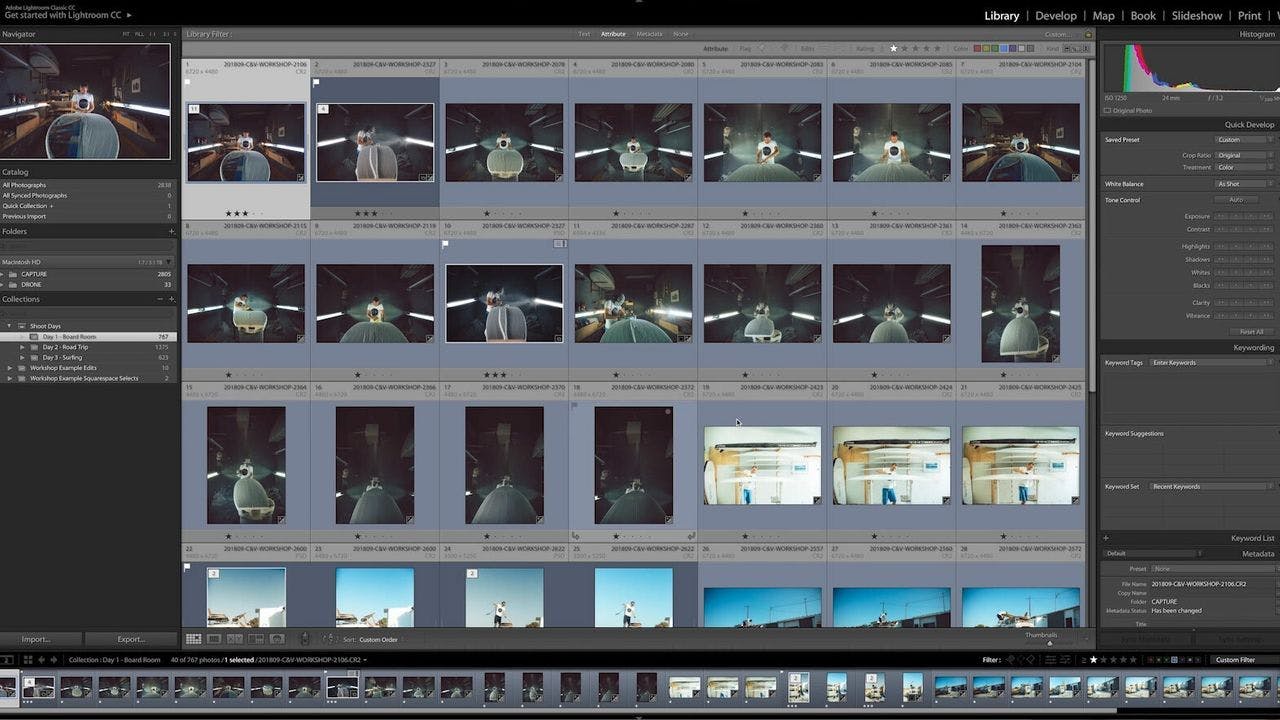Open the White Balance dropdown (As Shot)
Viewport: 1280px width, 720px height.
click(1244, 184)
